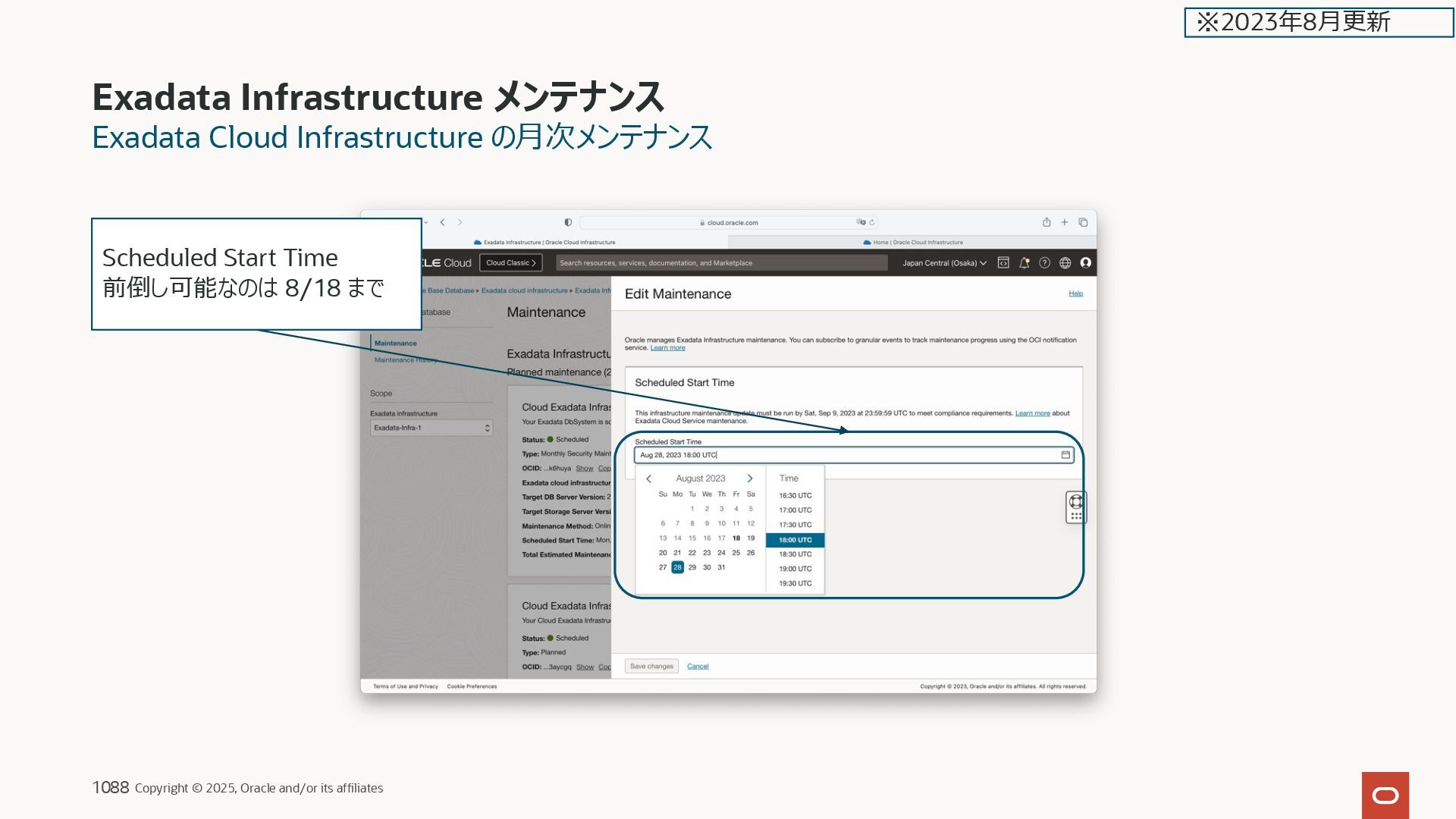Open the Cloud Shell developer tools icon
This screenshot has width=1456, height=819.
1003,263
